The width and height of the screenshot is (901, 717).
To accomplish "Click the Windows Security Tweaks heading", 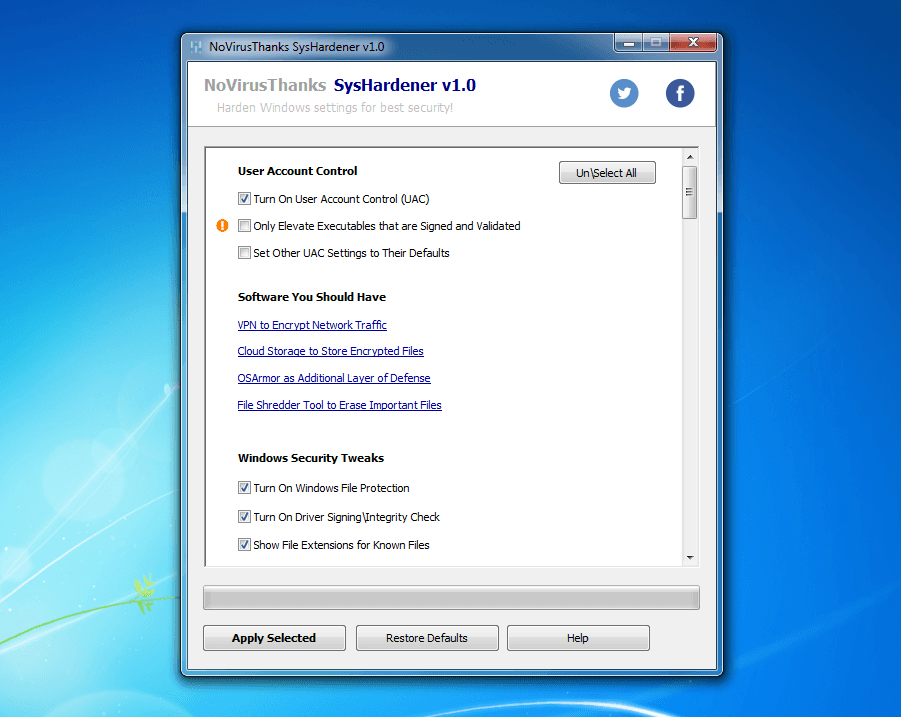I will (x=311, y=458).
